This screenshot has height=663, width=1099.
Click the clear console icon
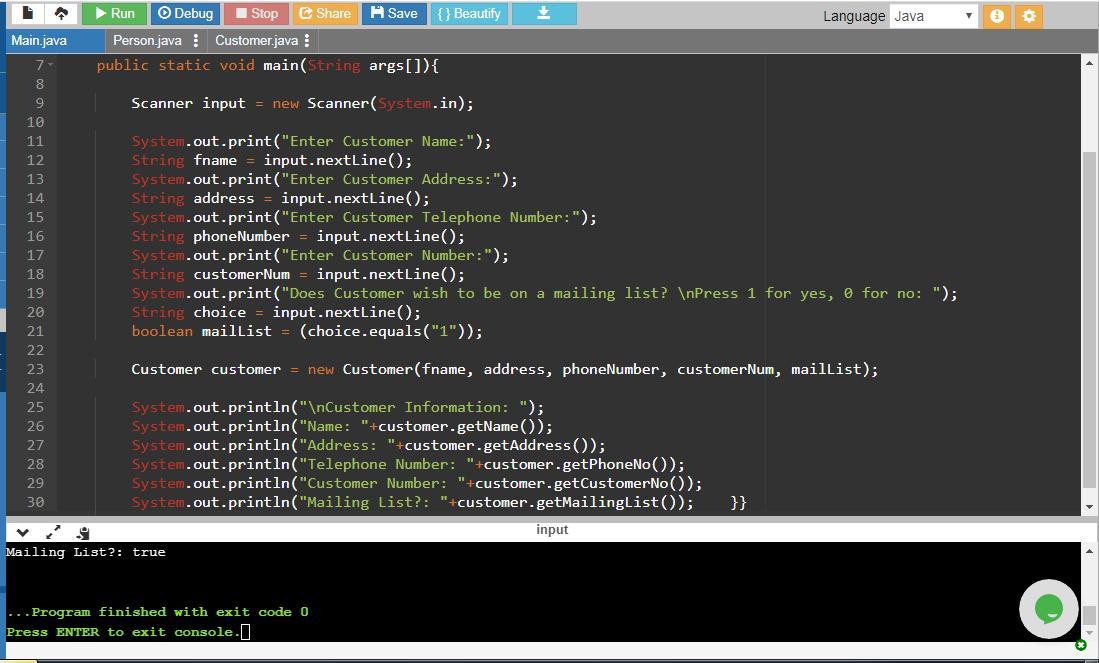(x=83, y=532)
